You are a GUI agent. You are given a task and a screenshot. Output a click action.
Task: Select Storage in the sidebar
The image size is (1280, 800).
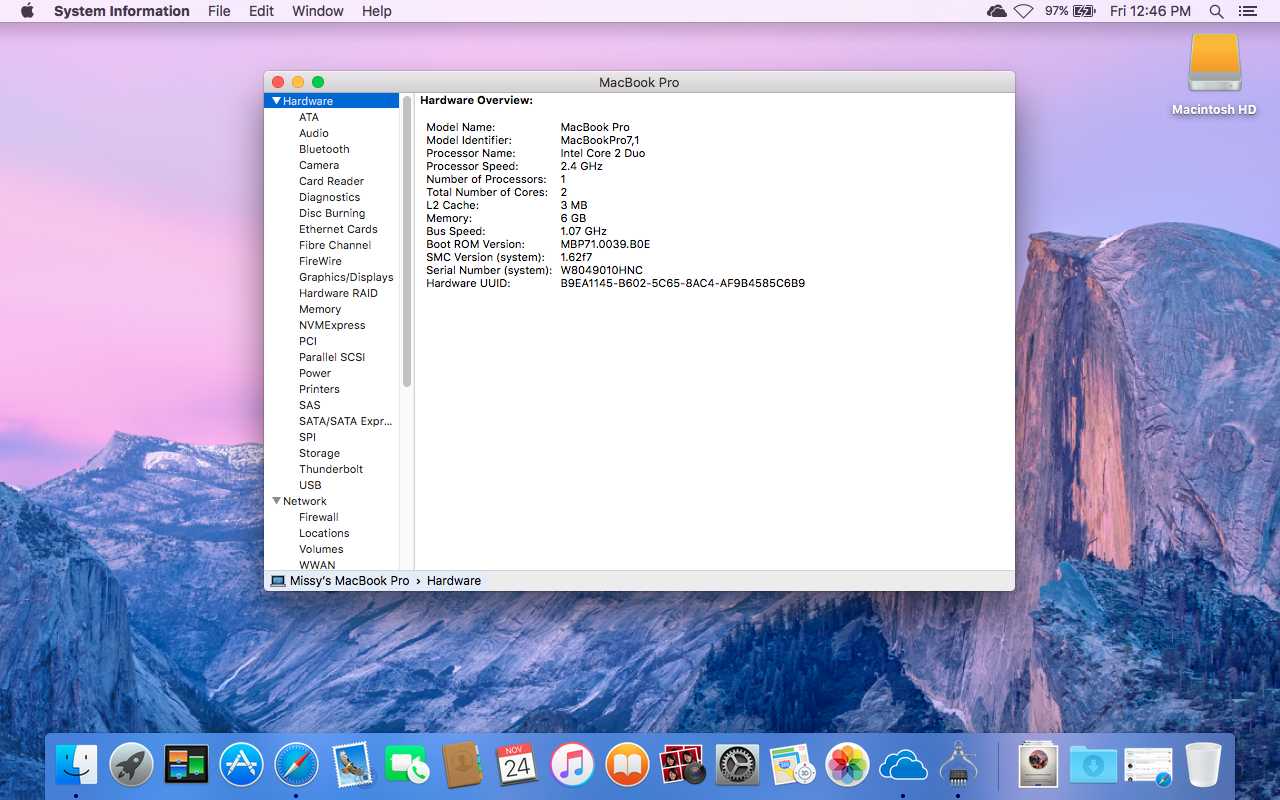click(x=319, y=453)
